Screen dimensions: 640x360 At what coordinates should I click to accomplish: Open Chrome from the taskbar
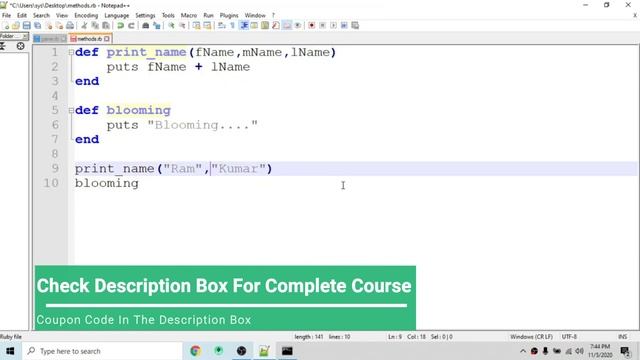pyautogui.click(x=196, y=351)
